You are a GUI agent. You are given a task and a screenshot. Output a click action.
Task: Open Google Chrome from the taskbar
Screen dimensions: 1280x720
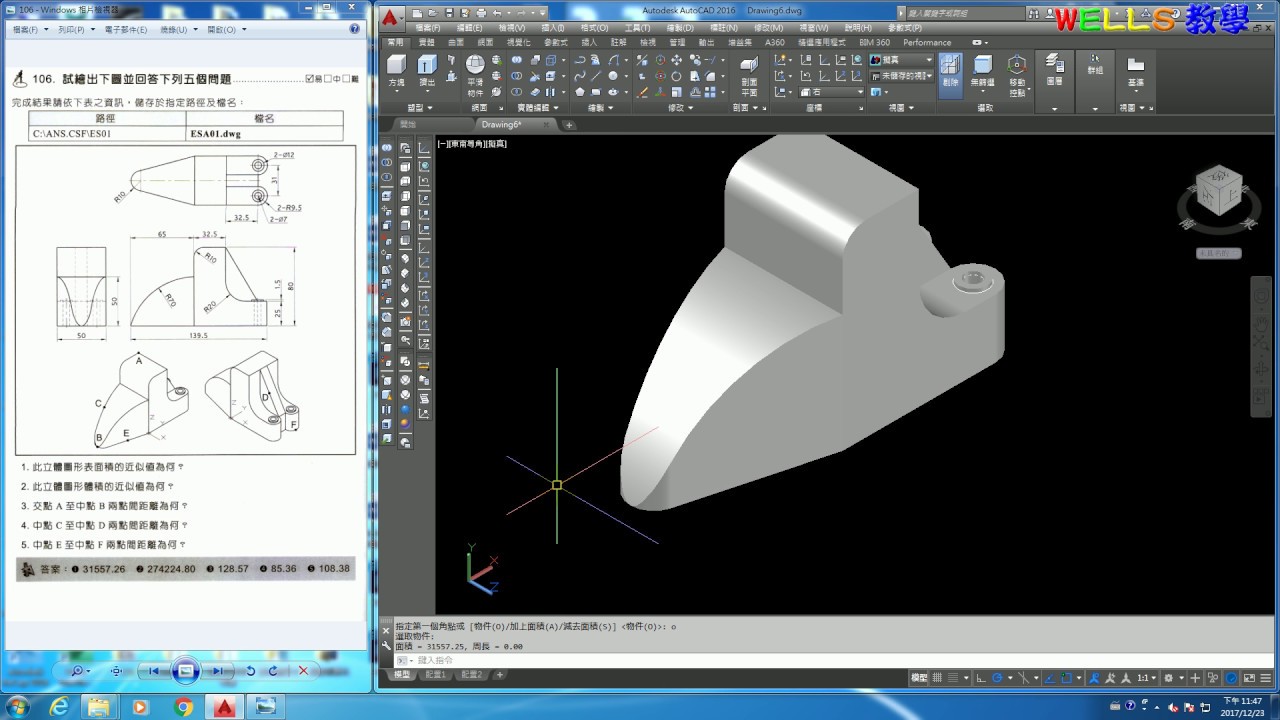pyautogui.click(x=183, y=707)
